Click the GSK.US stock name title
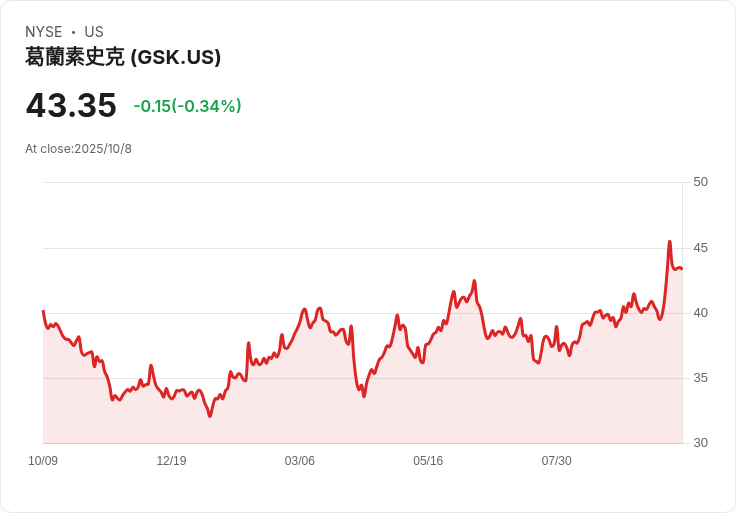 tap(123, 57)
